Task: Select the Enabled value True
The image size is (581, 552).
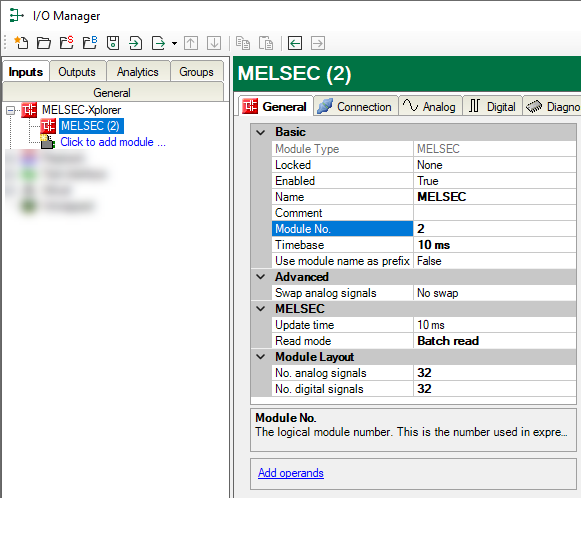Action: click(x=495, y=181)
